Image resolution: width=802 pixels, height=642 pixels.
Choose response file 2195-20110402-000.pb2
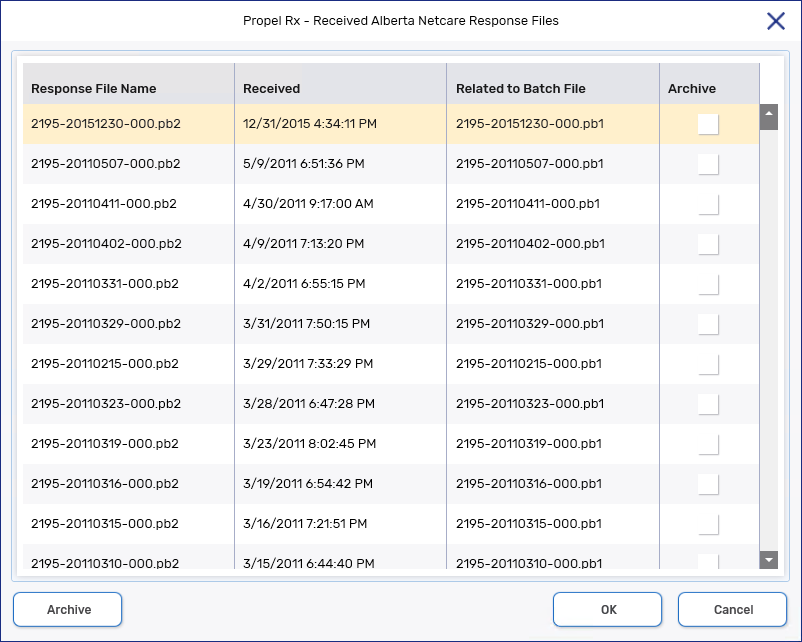tap(106, 243)
